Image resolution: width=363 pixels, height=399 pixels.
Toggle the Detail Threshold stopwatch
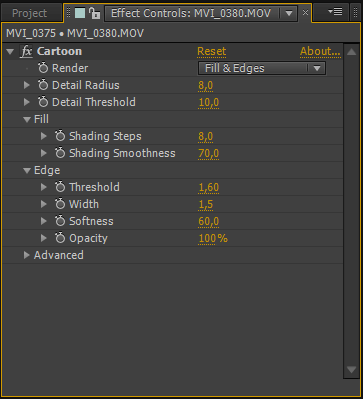pyautogui.click(x=43, y=102)
